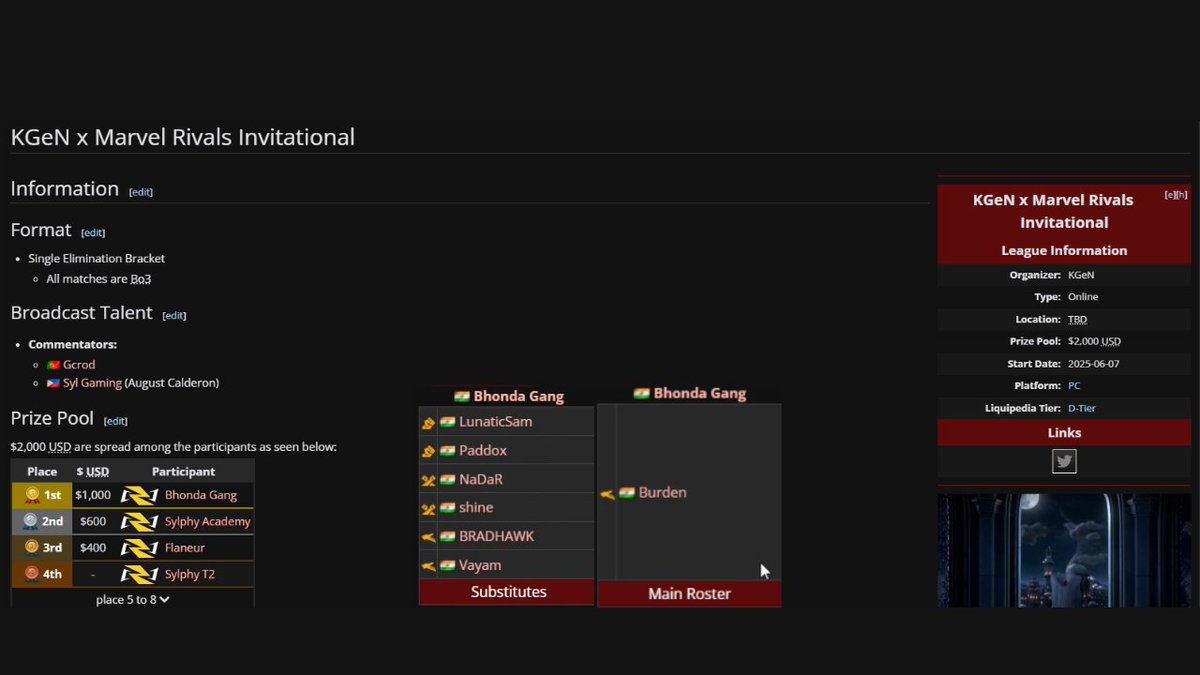The image size is (1200, 675).
Task: Click the tournament banner image below Links
Action: pyautogui.click(x=1064, y=549)
